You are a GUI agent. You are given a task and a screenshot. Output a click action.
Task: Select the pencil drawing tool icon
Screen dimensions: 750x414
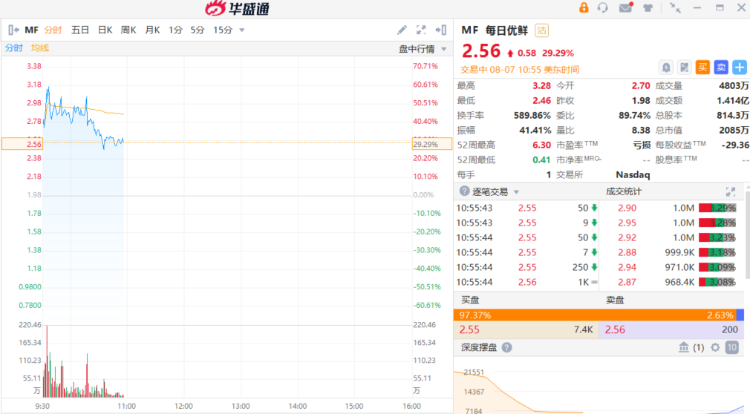point(402,30)
